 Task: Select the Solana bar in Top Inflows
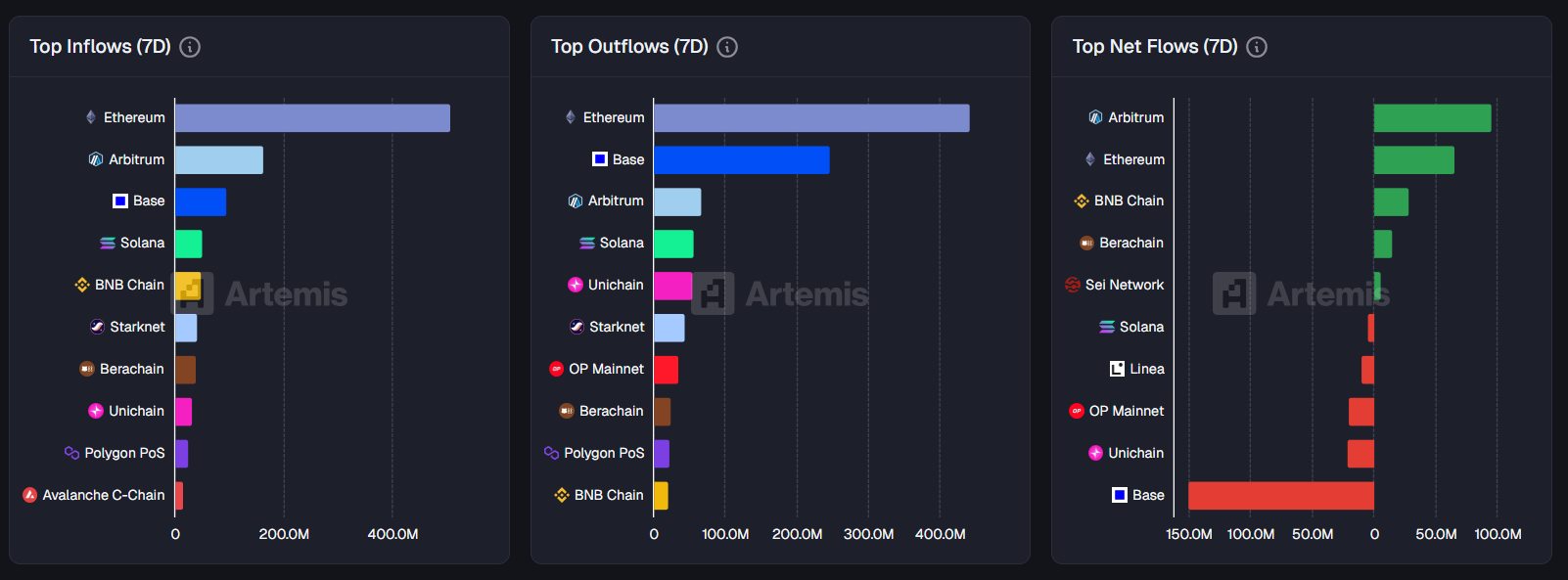click(x=189, y=245)
